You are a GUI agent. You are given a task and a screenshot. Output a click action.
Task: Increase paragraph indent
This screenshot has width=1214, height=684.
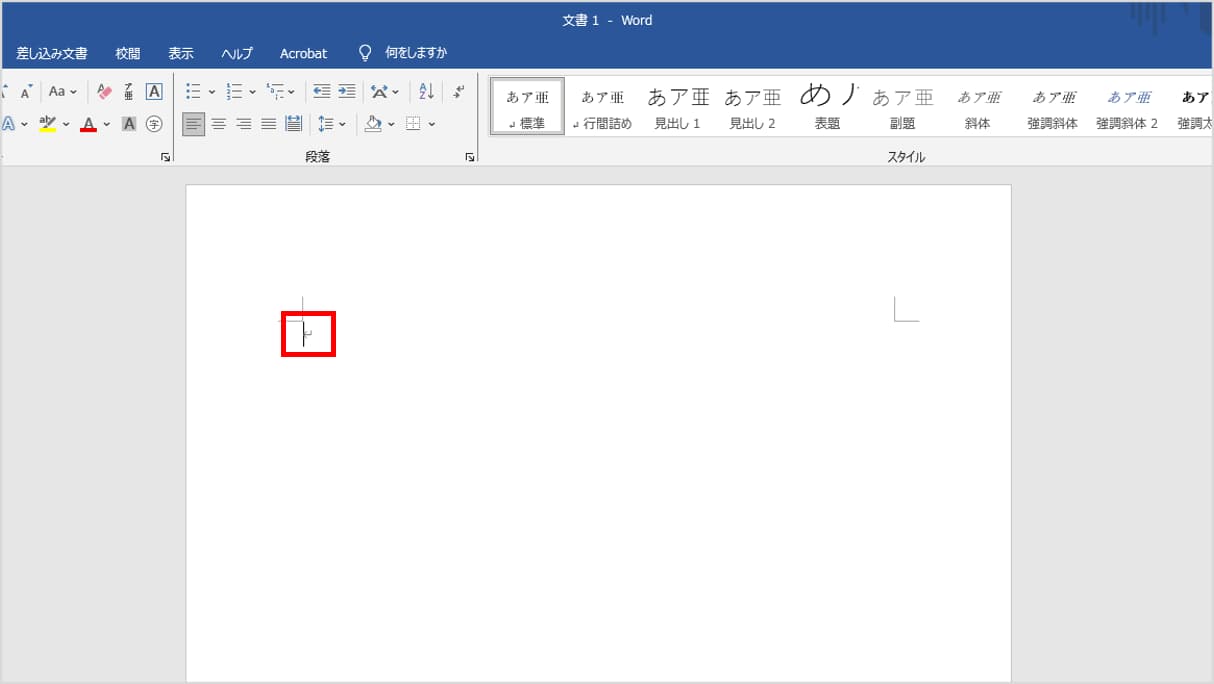click(346, 91)
